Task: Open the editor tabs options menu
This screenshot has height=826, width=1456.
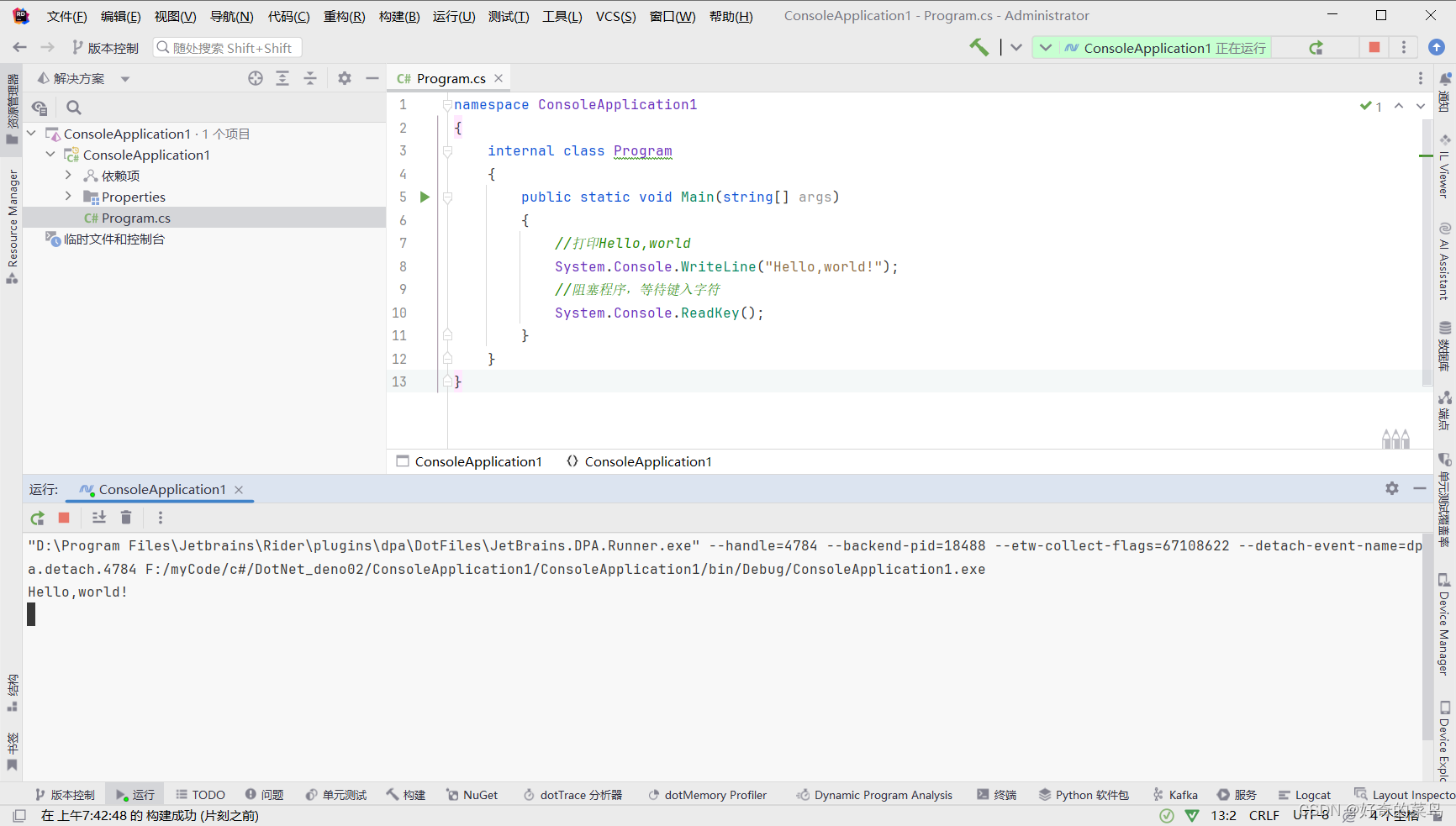Action: (1421, 78)
